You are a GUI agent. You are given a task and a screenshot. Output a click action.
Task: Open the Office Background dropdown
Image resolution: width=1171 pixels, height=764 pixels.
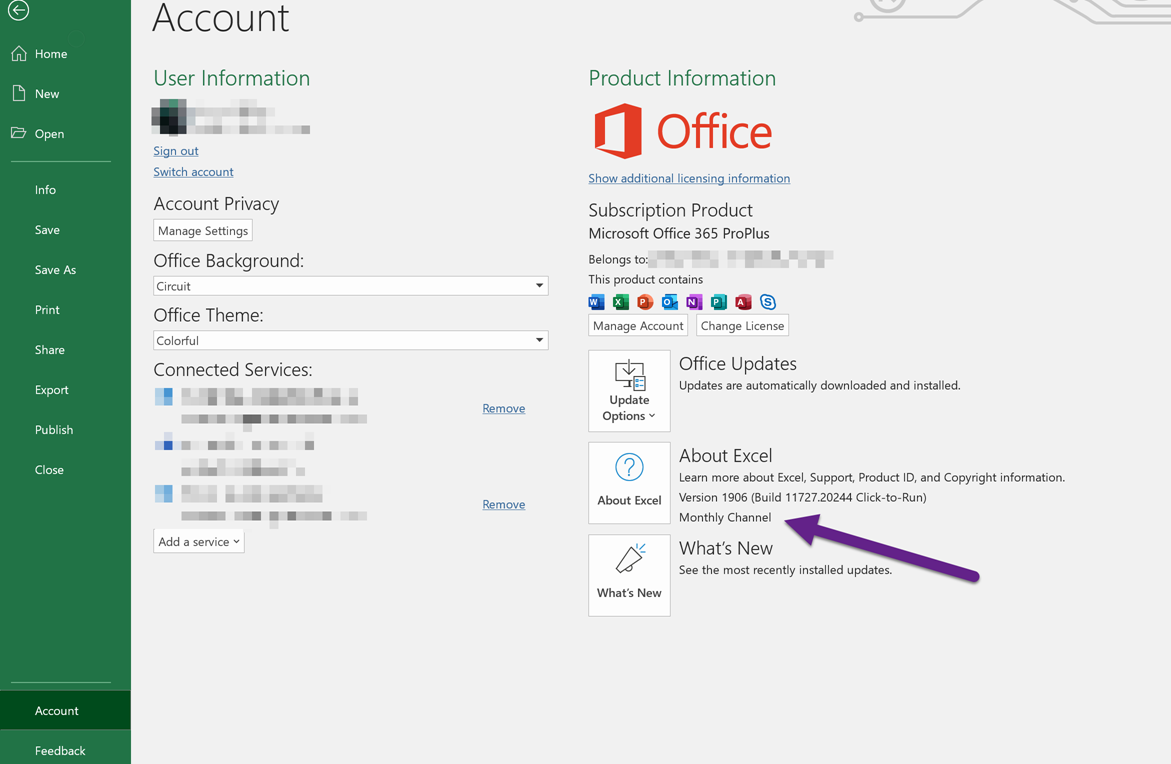tap(350, 286)
